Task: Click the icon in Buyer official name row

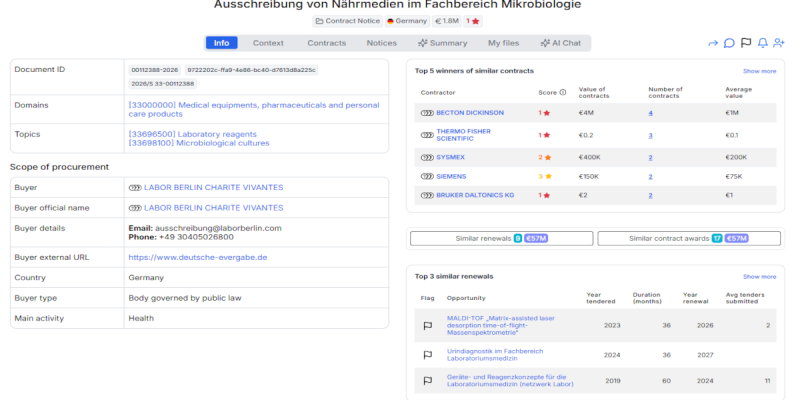Action: pos(135,208)
